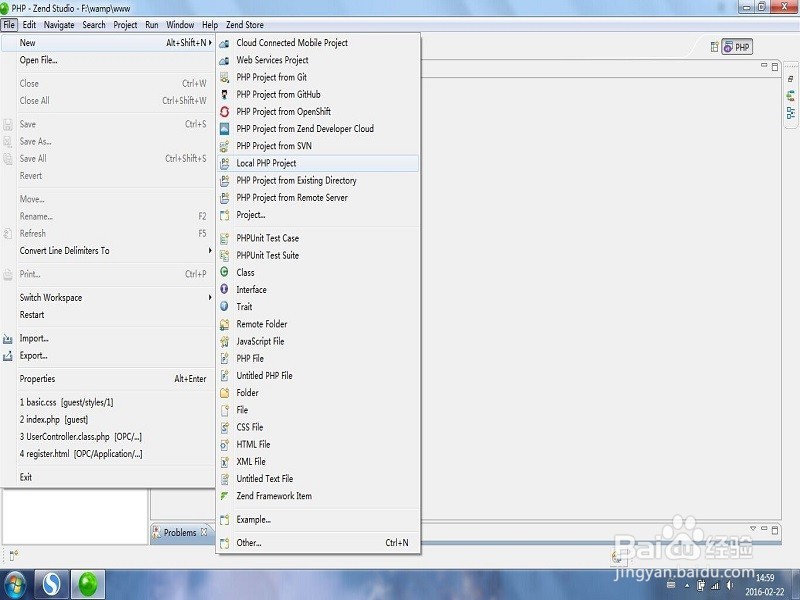Open recent file 4 register.html

pos(108,454)
